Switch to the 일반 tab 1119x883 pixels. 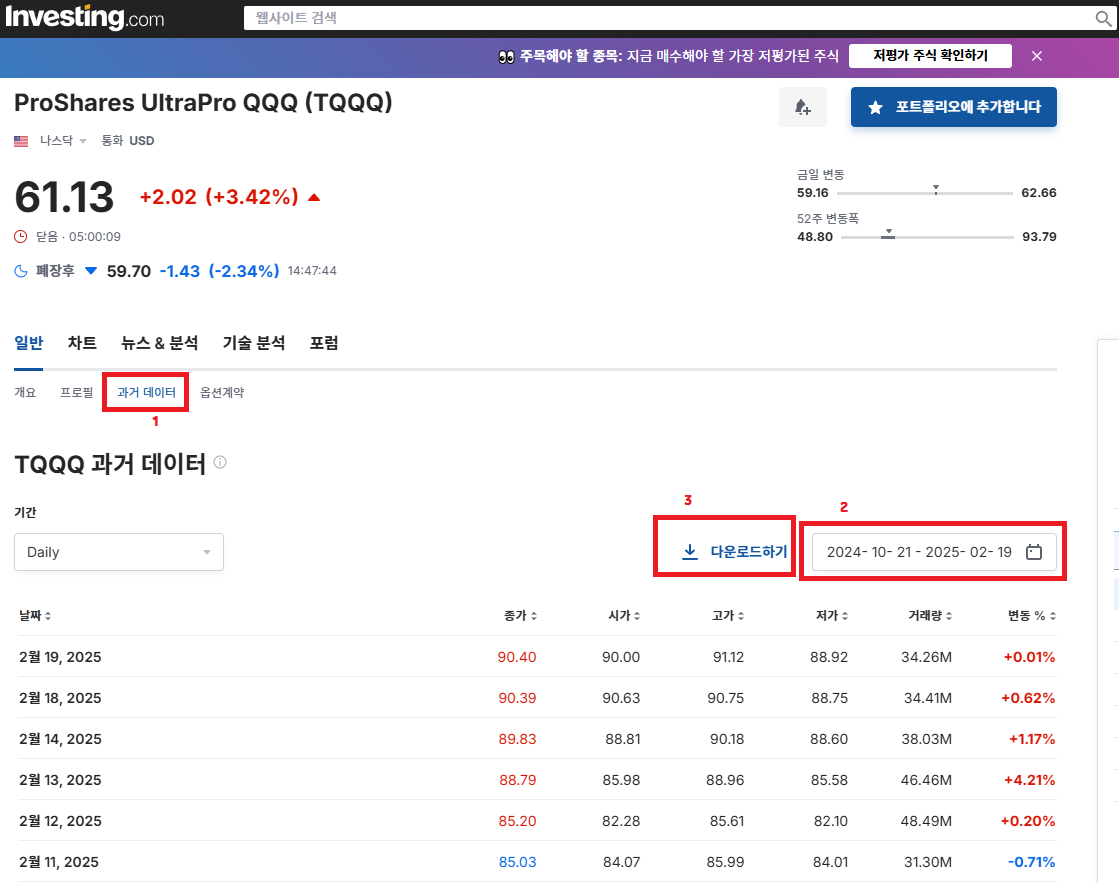29,343
